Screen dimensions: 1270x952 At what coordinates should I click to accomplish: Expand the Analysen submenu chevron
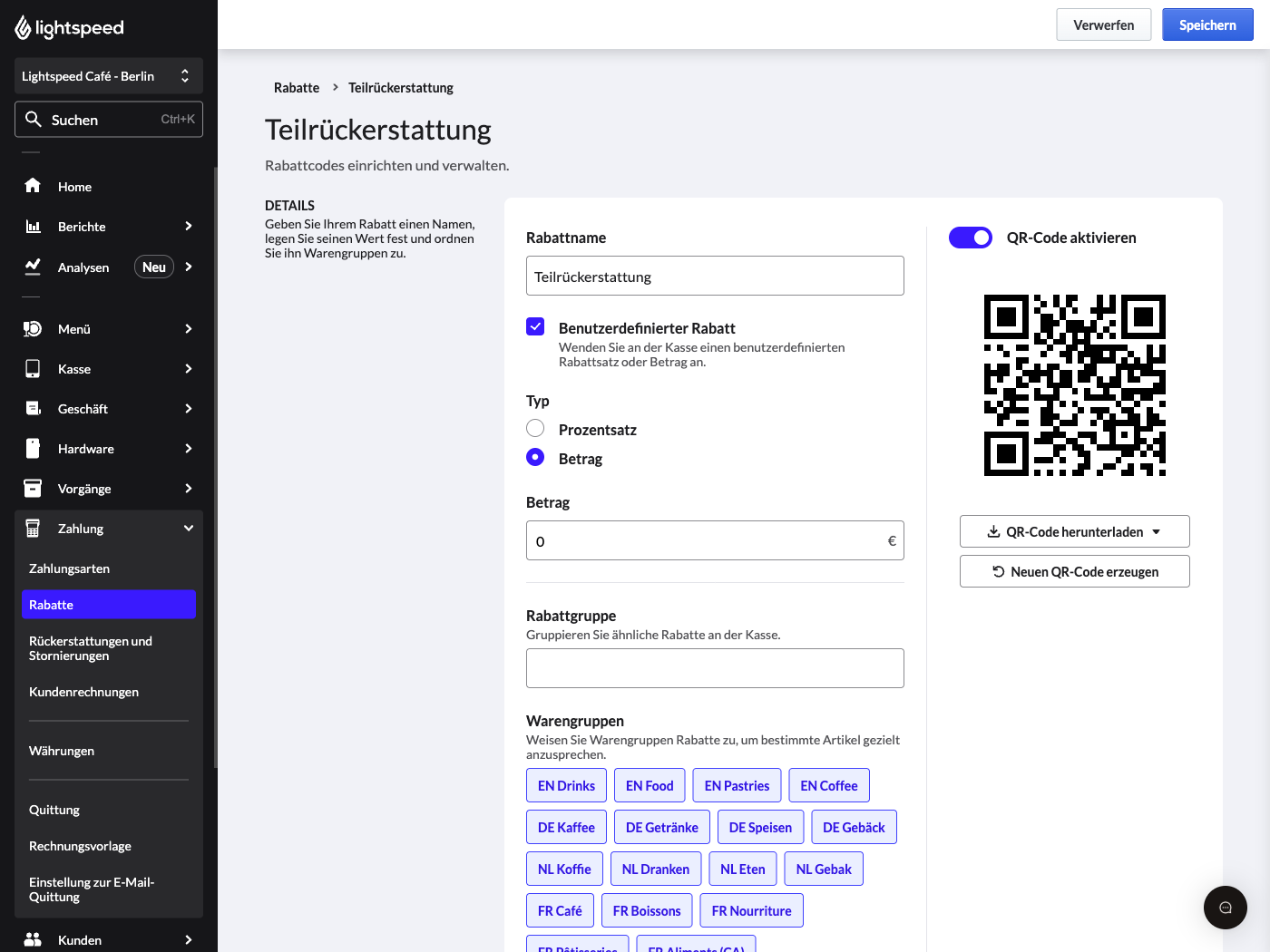click(x=189, y=267)
